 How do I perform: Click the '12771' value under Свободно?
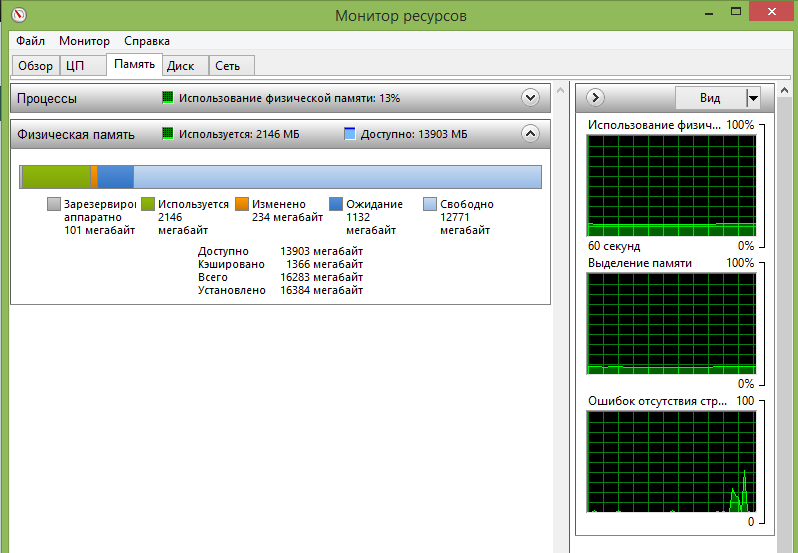point(454,217)
